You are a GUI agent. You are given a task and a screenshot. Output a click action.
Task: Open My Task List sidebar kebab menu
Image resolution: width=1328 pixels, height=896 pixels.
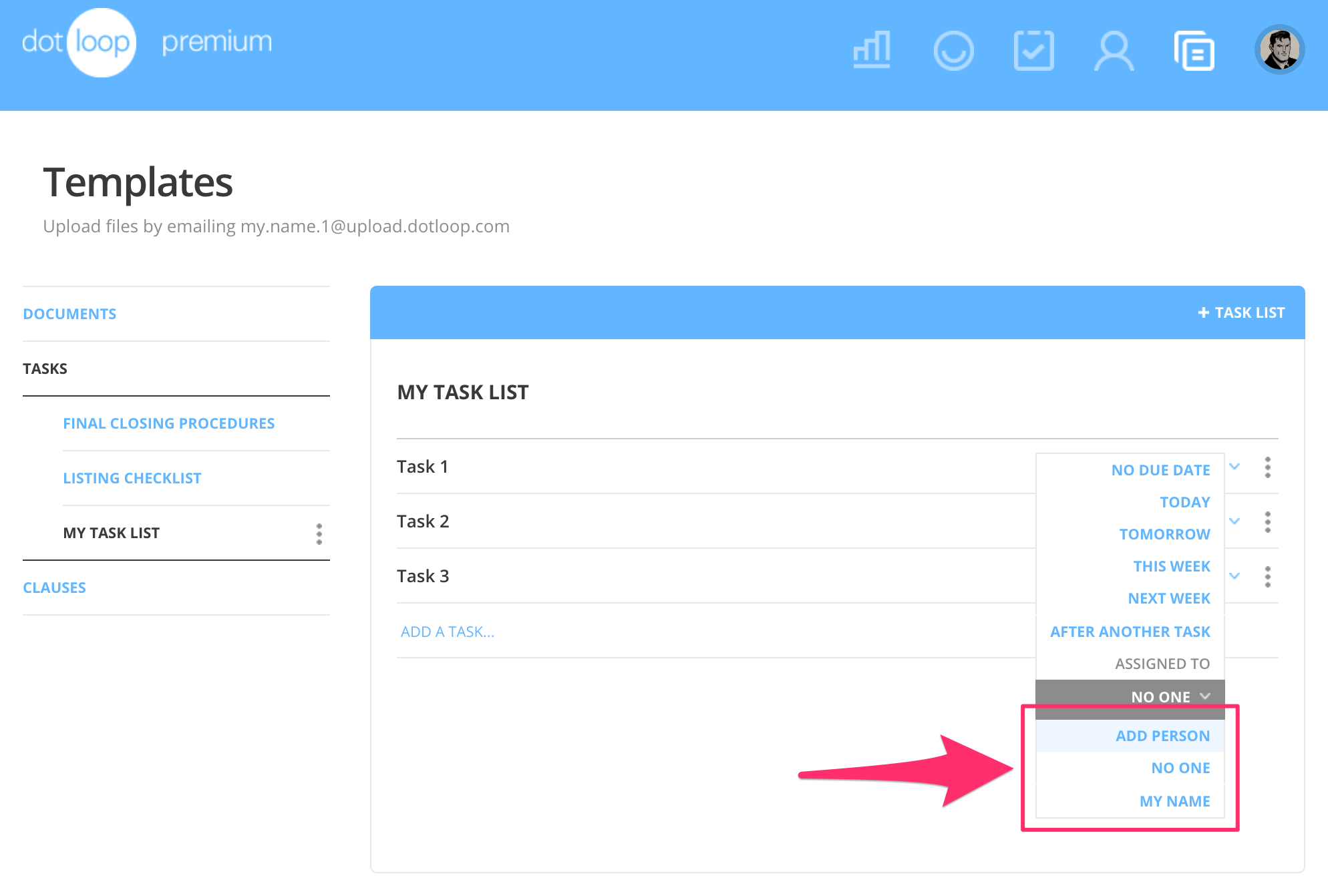pyautogui.click(x=319, y=533)
